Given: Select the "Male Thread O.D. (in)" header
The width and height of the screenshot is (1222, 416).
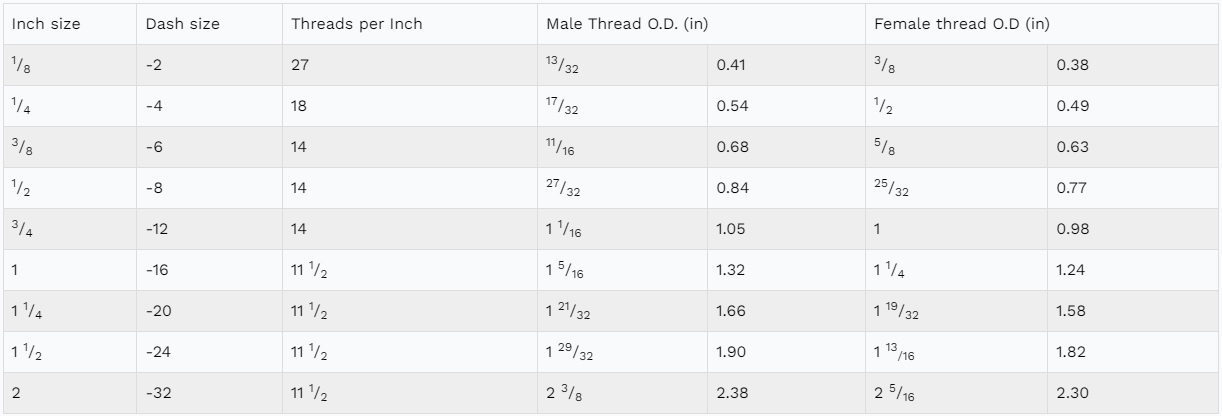Looking at the screenshot, I should (x=627, y=24).
